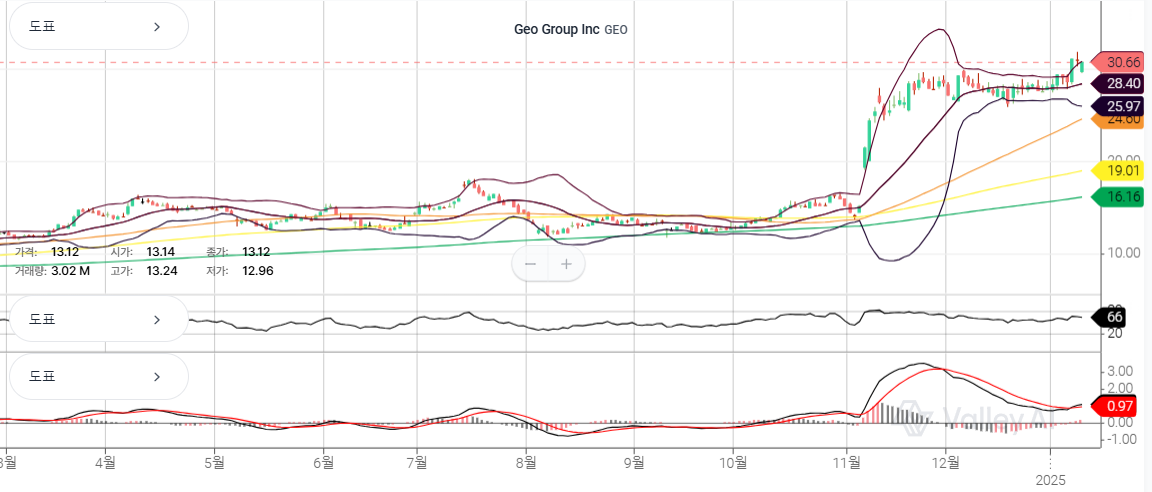1152x492 pixels.
Task: Expand the 도표 selector in RSI panel
Action: coord(98,320)
